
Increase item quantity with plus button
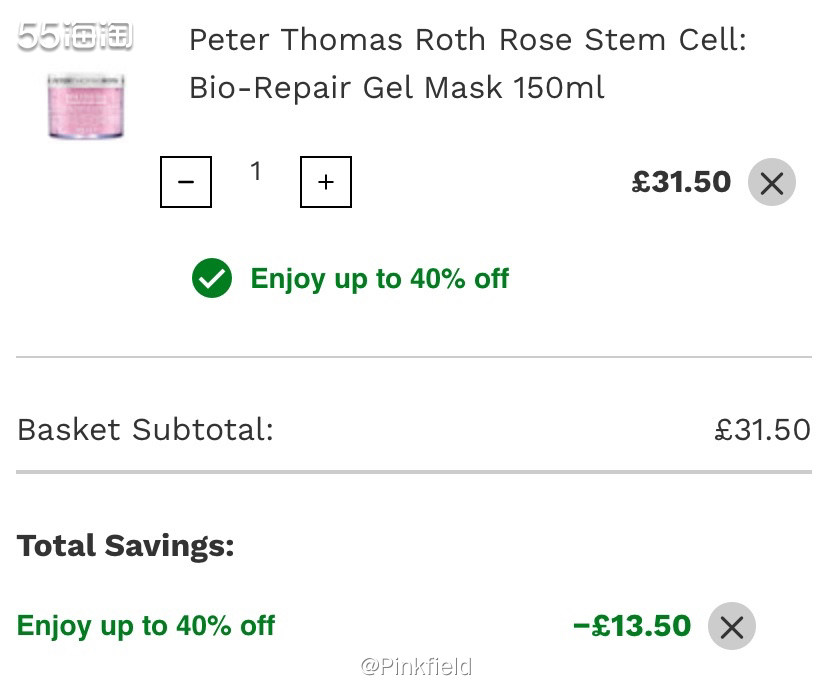tap(325, 182)
